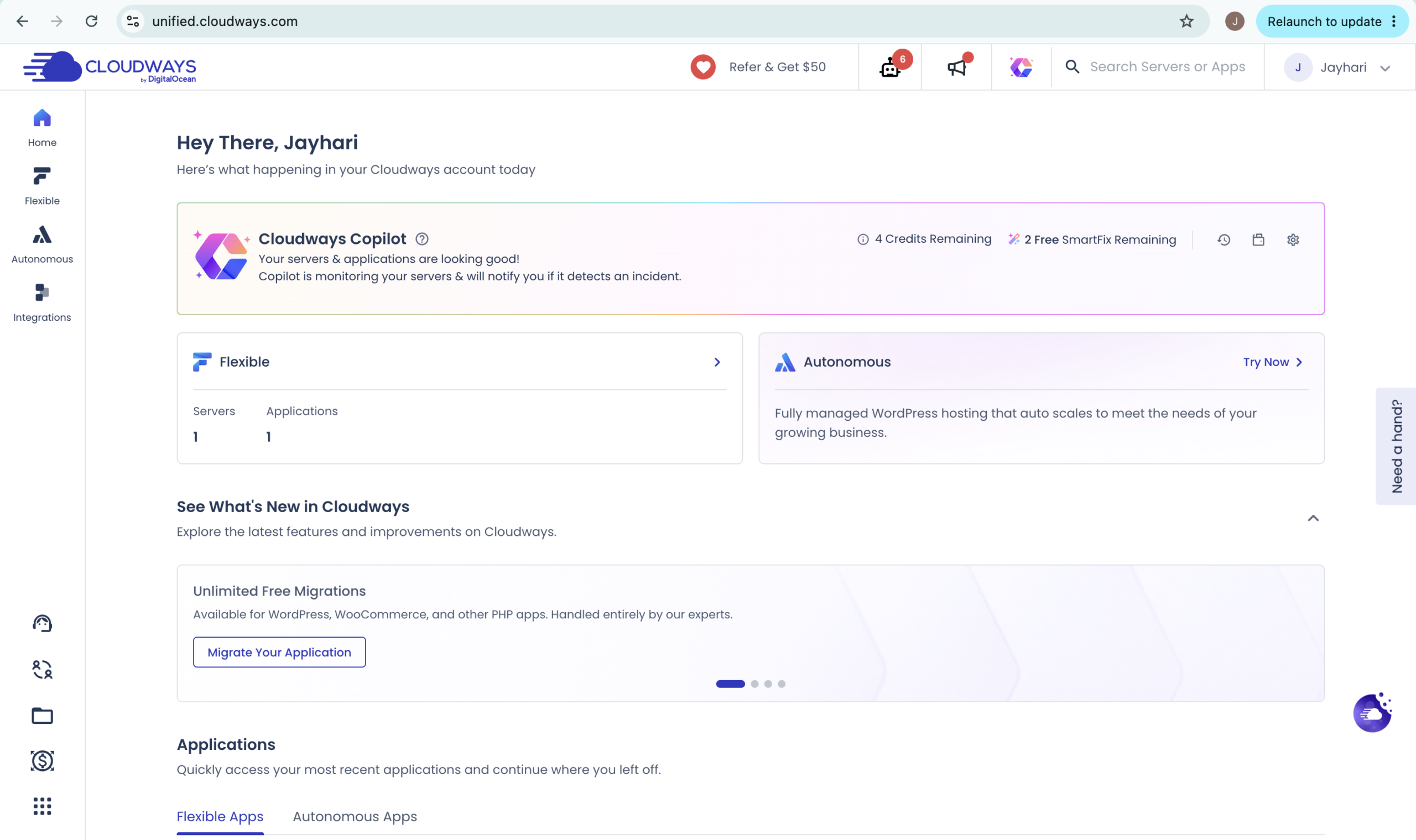Open Flexible in the left sidebar
This screenshot has width=1416, height=840.
pyautogui.click(x=42, y=186)
